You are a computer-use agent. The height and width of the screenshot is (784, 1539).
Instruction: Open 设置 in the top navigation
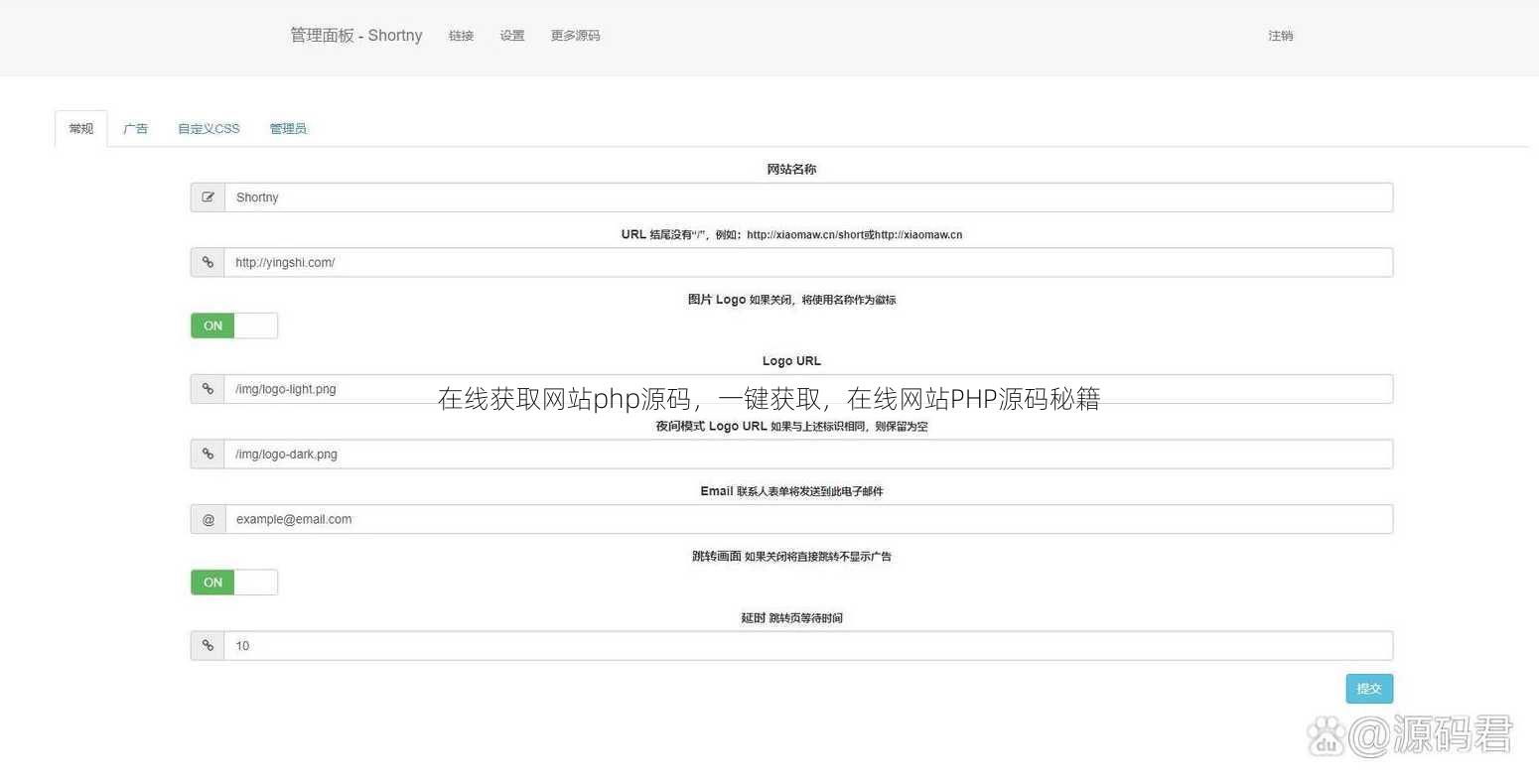point(511,36)
